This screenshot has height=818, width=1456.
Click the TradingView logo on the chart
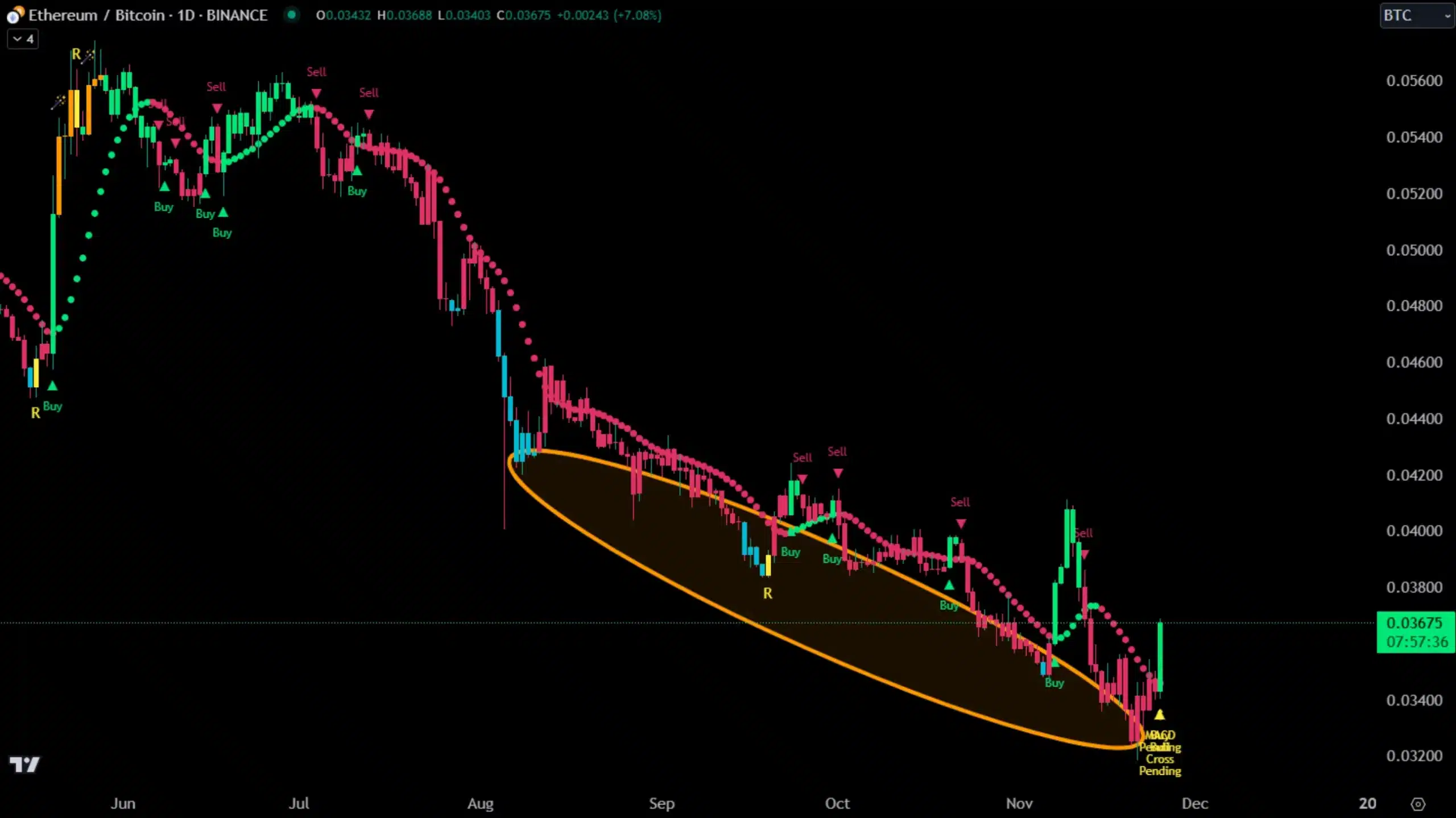pyautogui.click(x=24, y=765)
